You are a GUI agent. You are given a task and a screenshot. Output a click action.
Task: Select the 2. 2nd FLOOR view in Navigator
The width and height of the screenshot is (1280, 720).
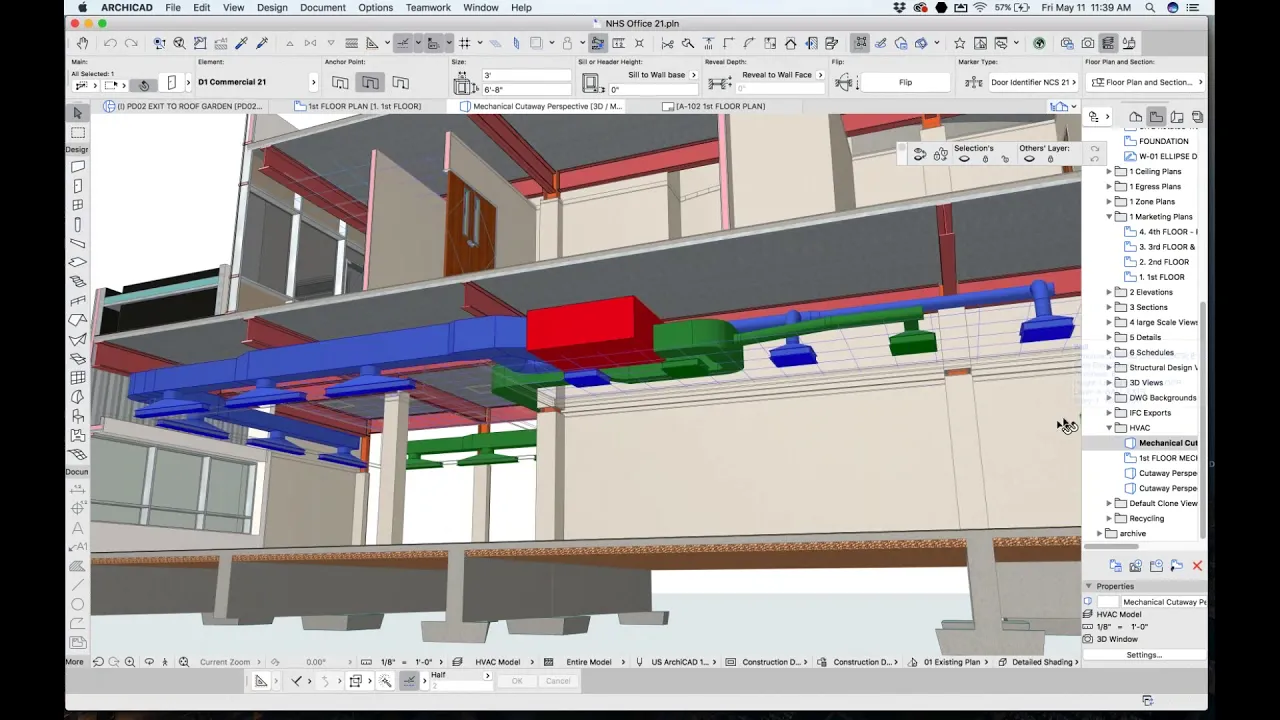(1163, 262)
